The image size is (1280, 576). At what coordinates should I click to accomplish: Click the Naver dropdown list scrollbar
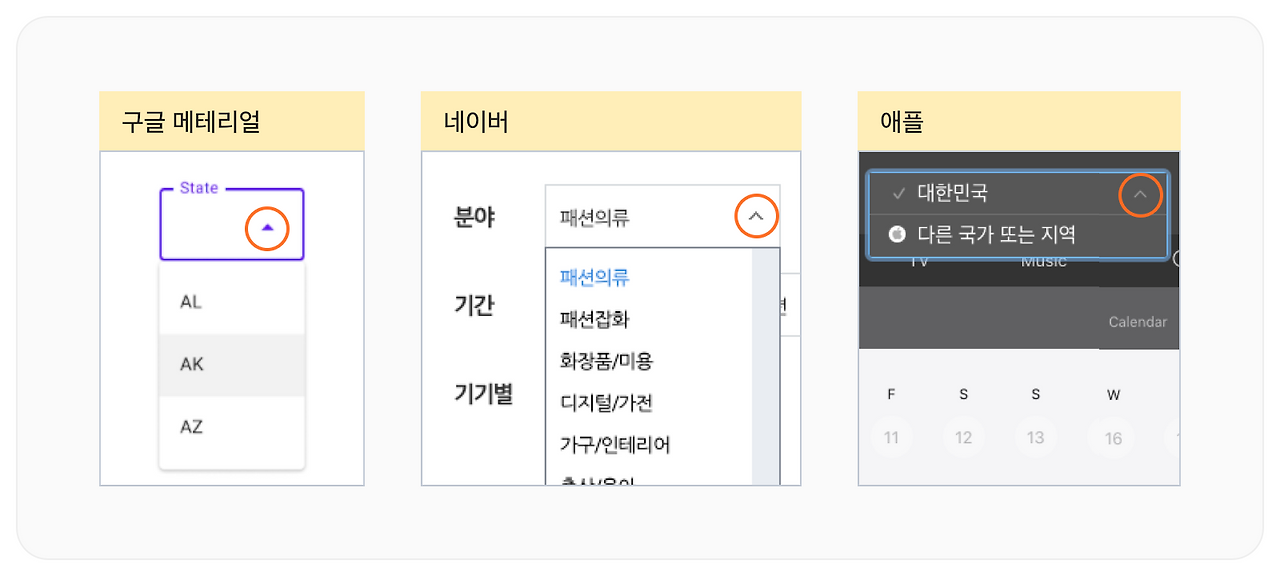[x=765, y=367]
